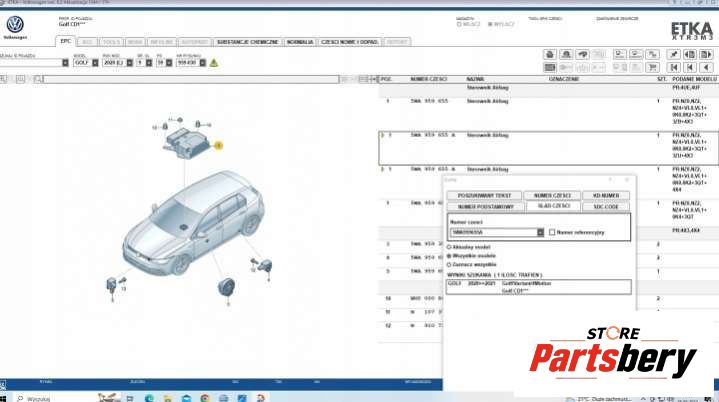
Task: Click the yellow warning triangle icon
Action: (213, 62)
